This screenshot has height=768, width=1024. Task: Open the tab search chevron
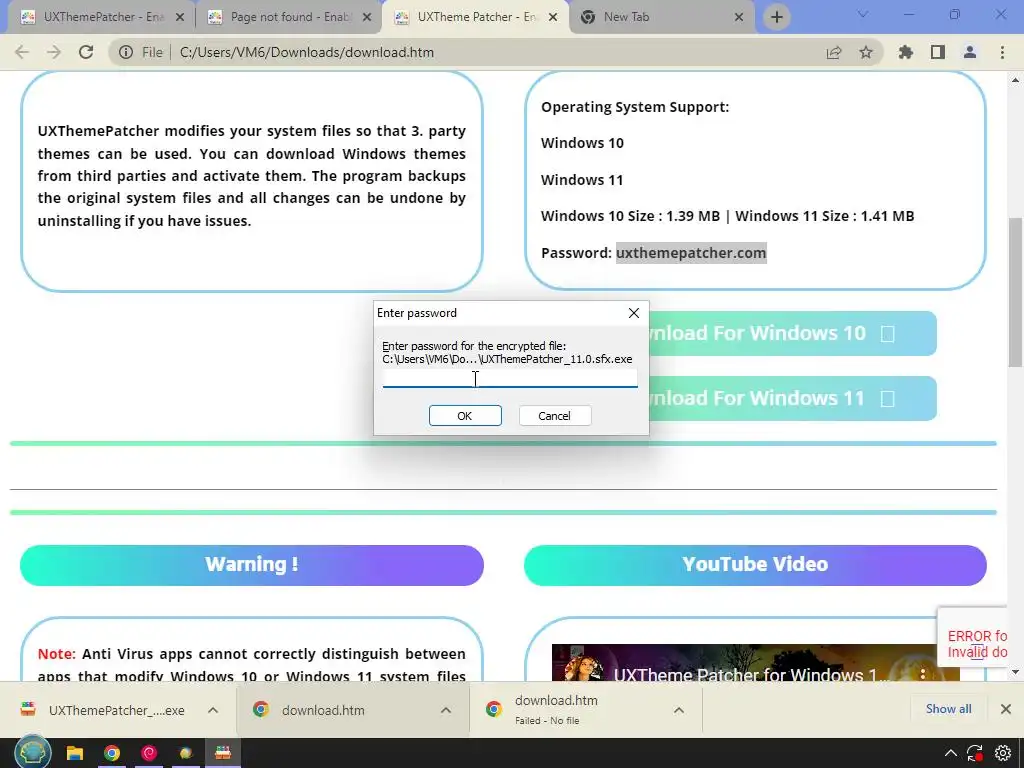863,15
